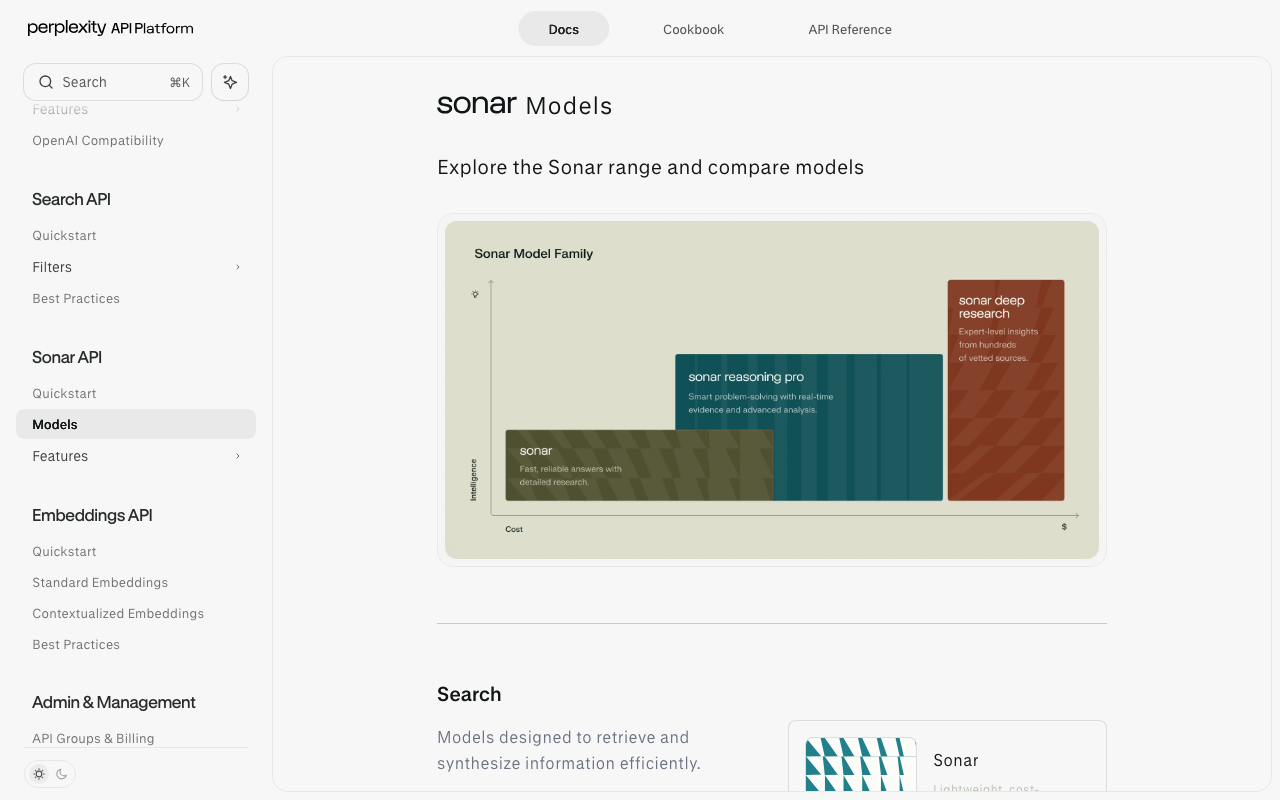Click the Search API sidebar heading

click(71, 199)
